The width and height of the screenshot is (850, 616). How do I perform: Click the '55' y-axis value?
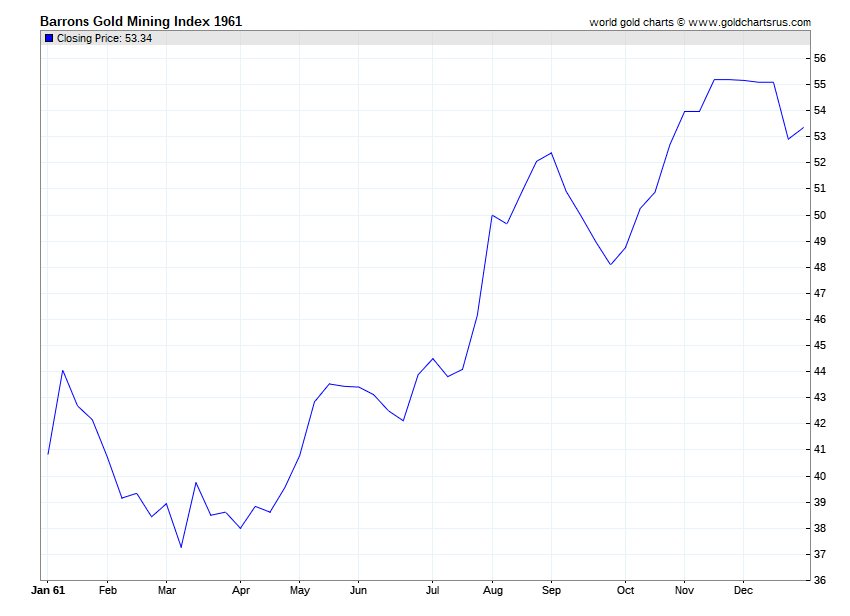pyautogui.click(x=820, y=84)
